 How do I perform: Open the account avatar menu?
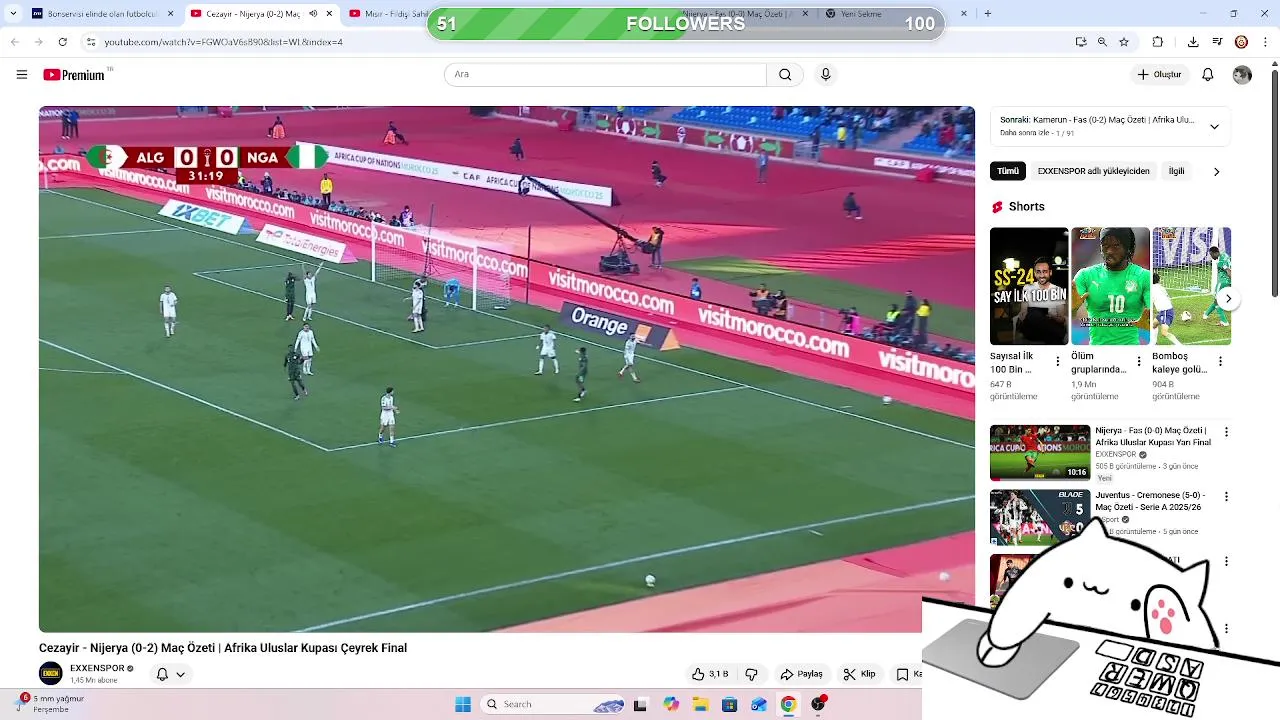click(1242, 75)
